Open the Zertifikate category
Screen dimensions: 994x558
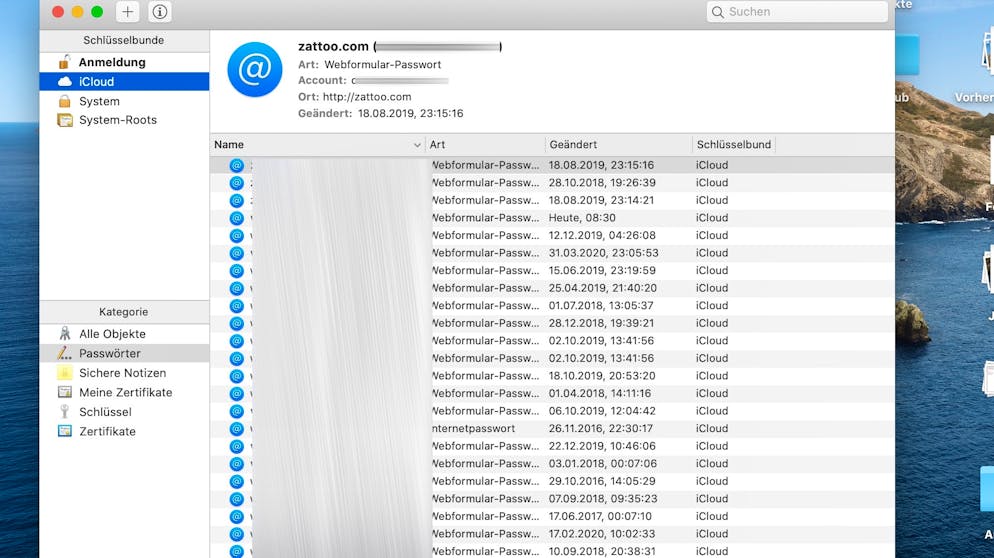[107, 432]
